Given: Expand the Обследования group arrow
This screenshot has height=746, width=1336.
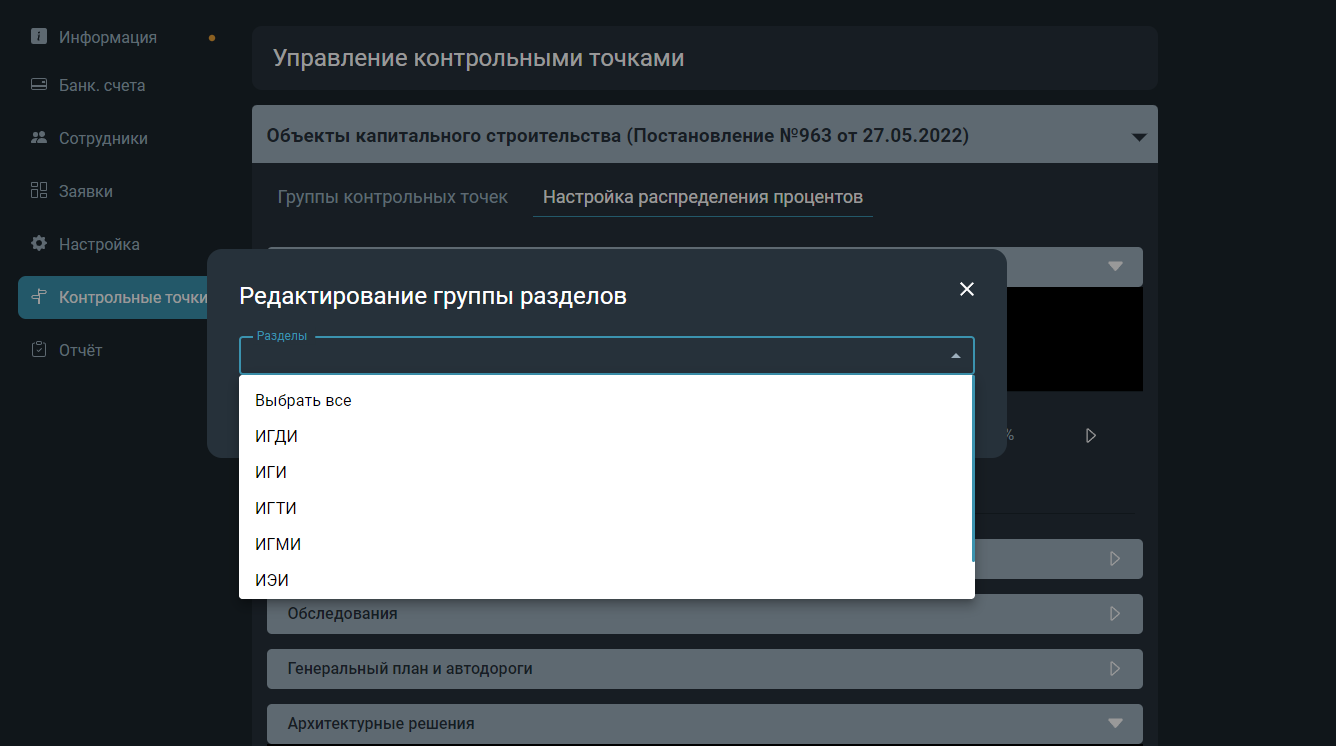Looking at the screenshot, I should pyautogui.click(x=1115, y=614).
